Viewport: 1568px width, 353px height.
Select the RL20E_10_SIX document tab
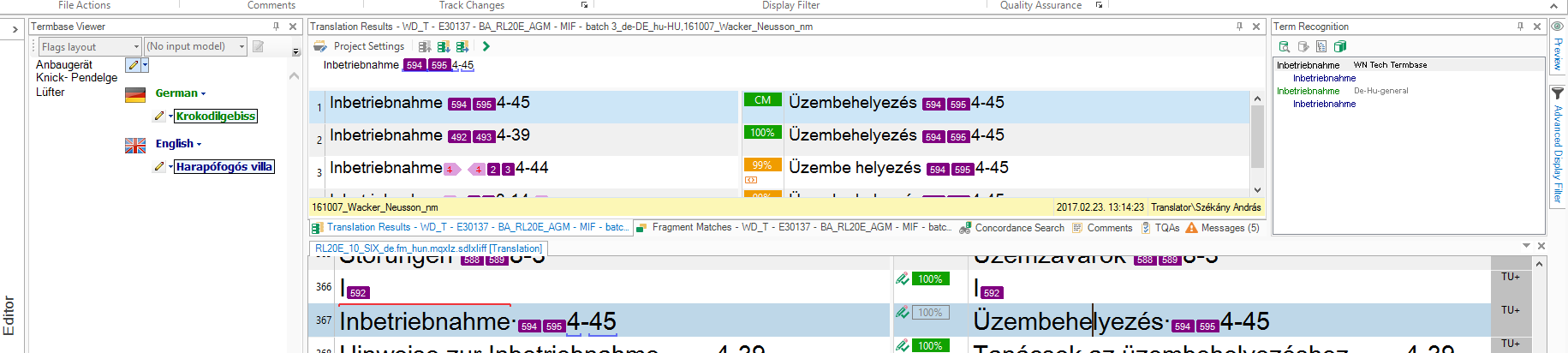click(x=428, y=248)
